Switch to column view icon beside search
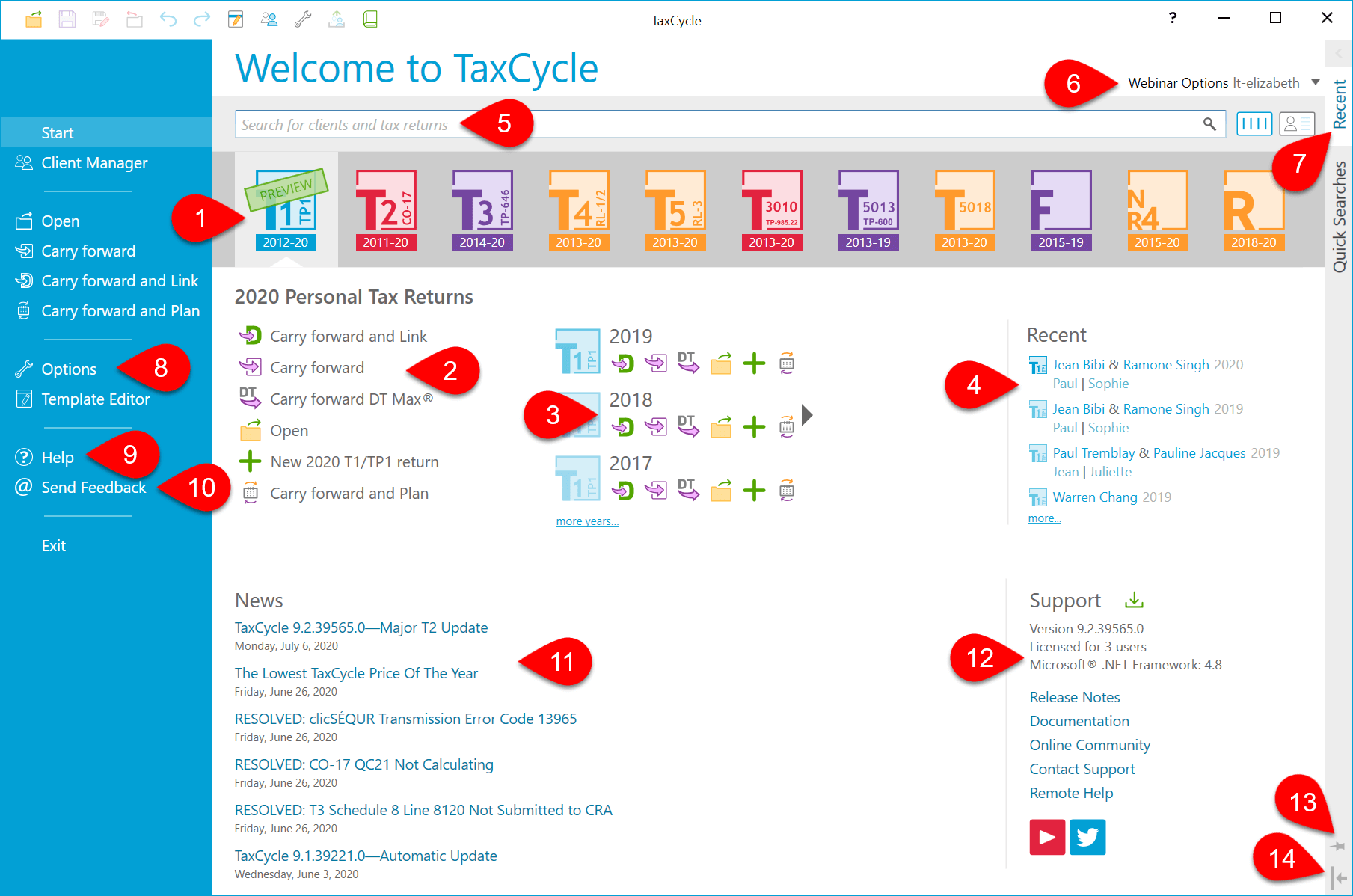This screenshot has height=896, width=1353. click(x=1254, y=124)
